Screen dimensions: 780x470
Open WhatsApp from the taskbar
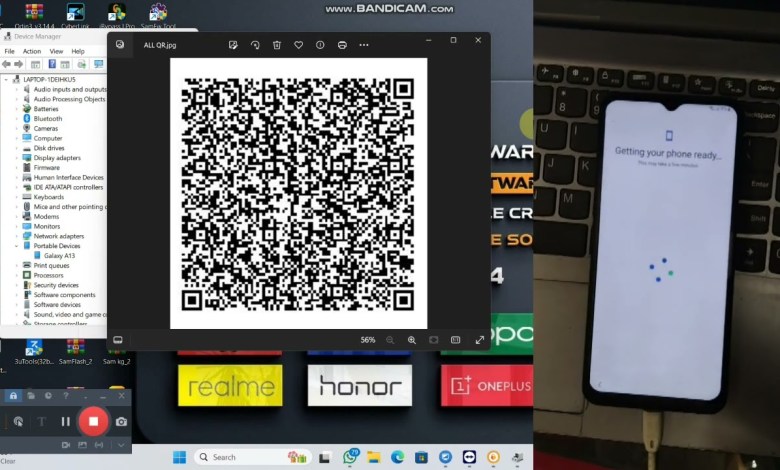(350, 457)
